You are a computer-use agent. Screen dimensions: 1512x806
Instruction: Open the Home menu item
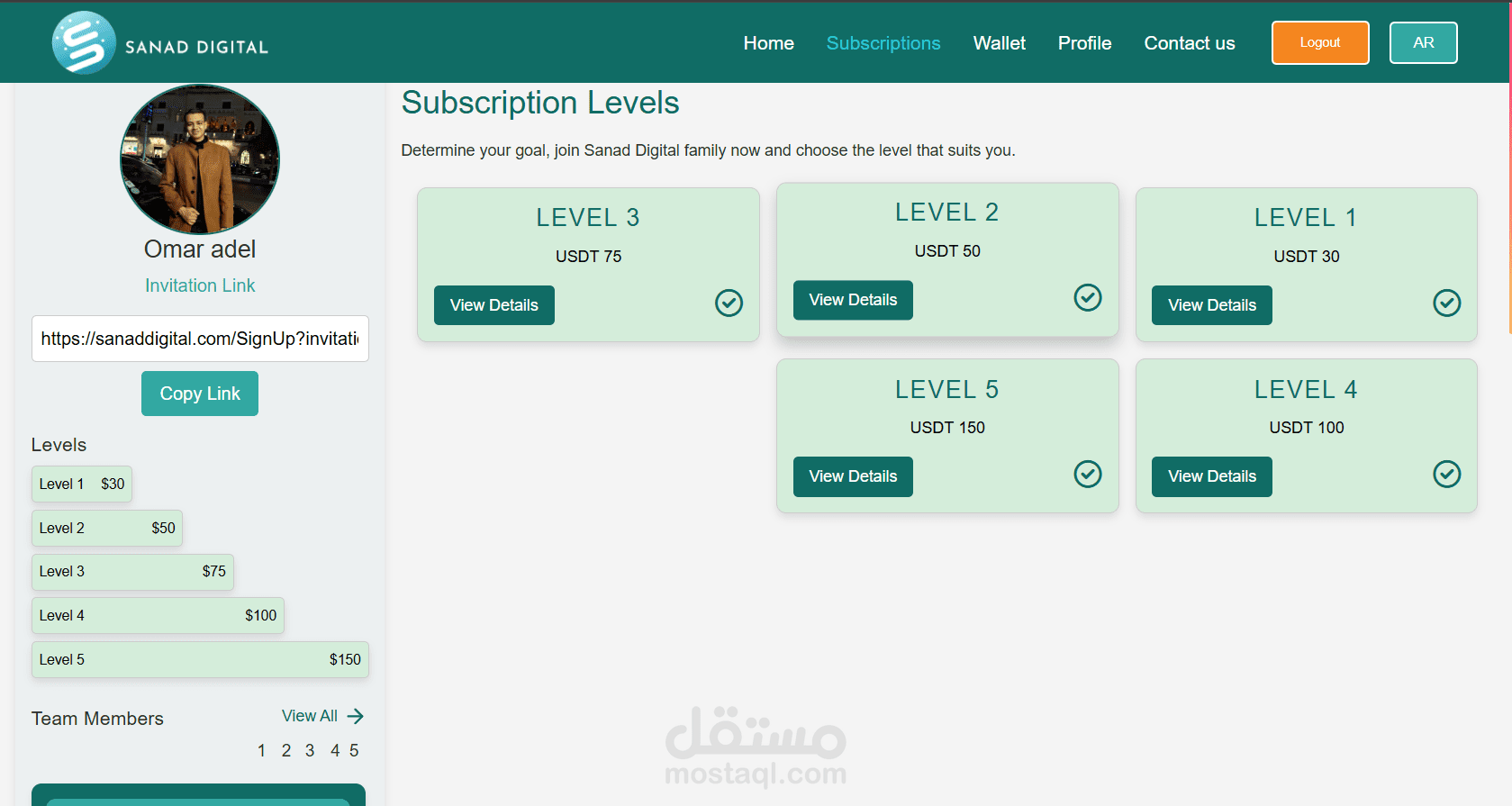click(768, 43)
